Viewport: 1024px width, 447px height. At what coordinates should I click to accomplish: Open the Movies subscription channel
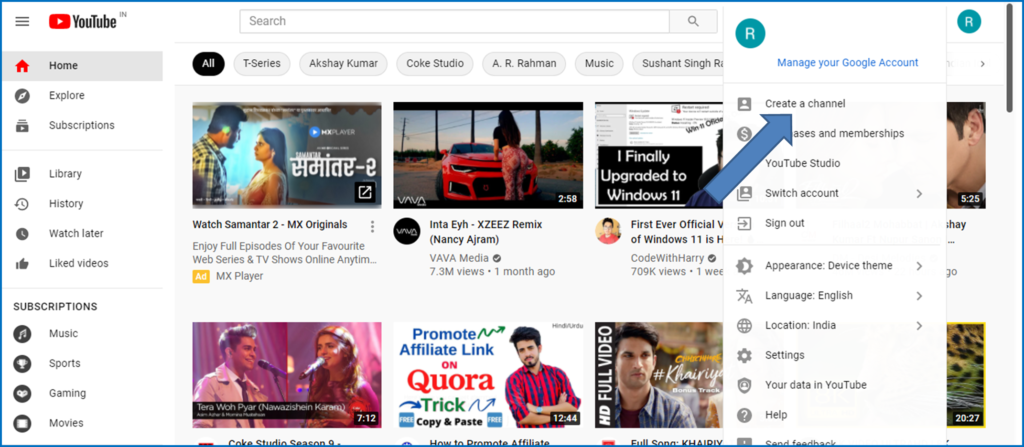click(x=82, y=423)
